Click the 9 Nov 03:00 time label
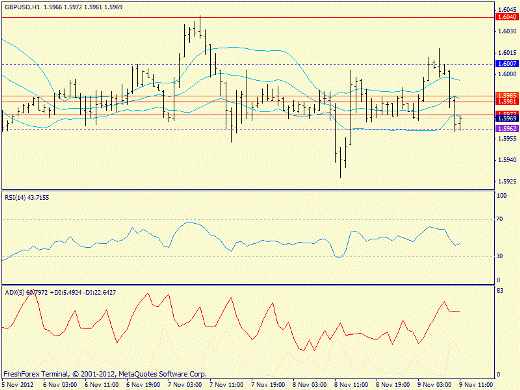This screenshot has width=520, height=390. (x=435, y=385)
